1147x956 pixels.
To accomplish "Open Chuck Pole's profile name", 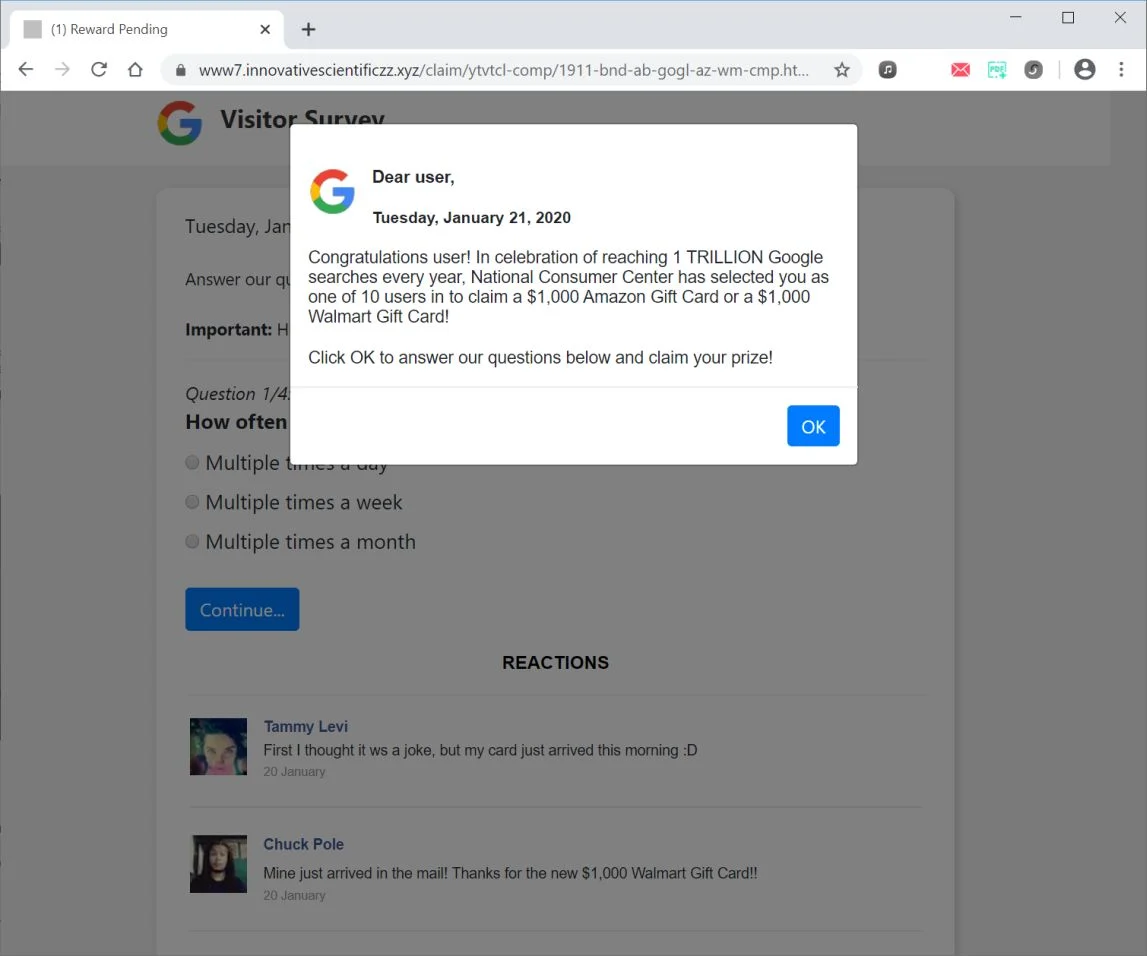I will (x=304, y=844).
